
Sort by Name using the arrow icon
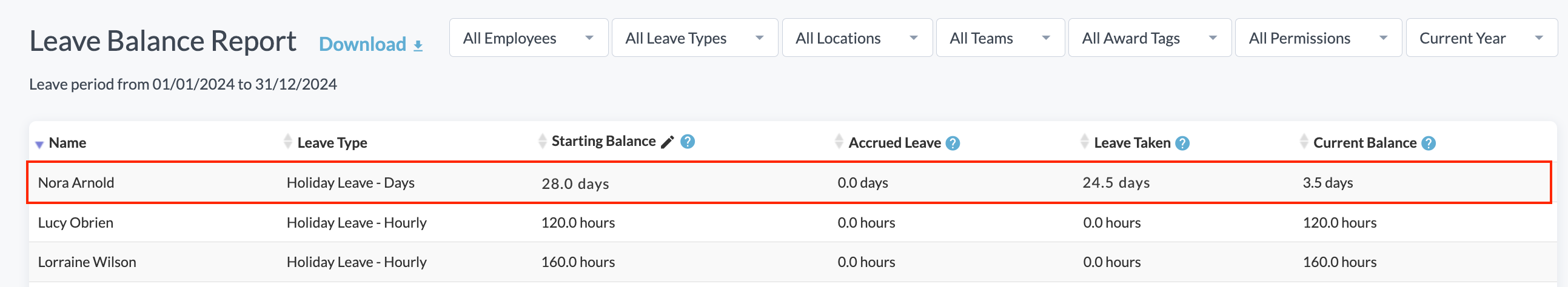[x=39, y=144]
